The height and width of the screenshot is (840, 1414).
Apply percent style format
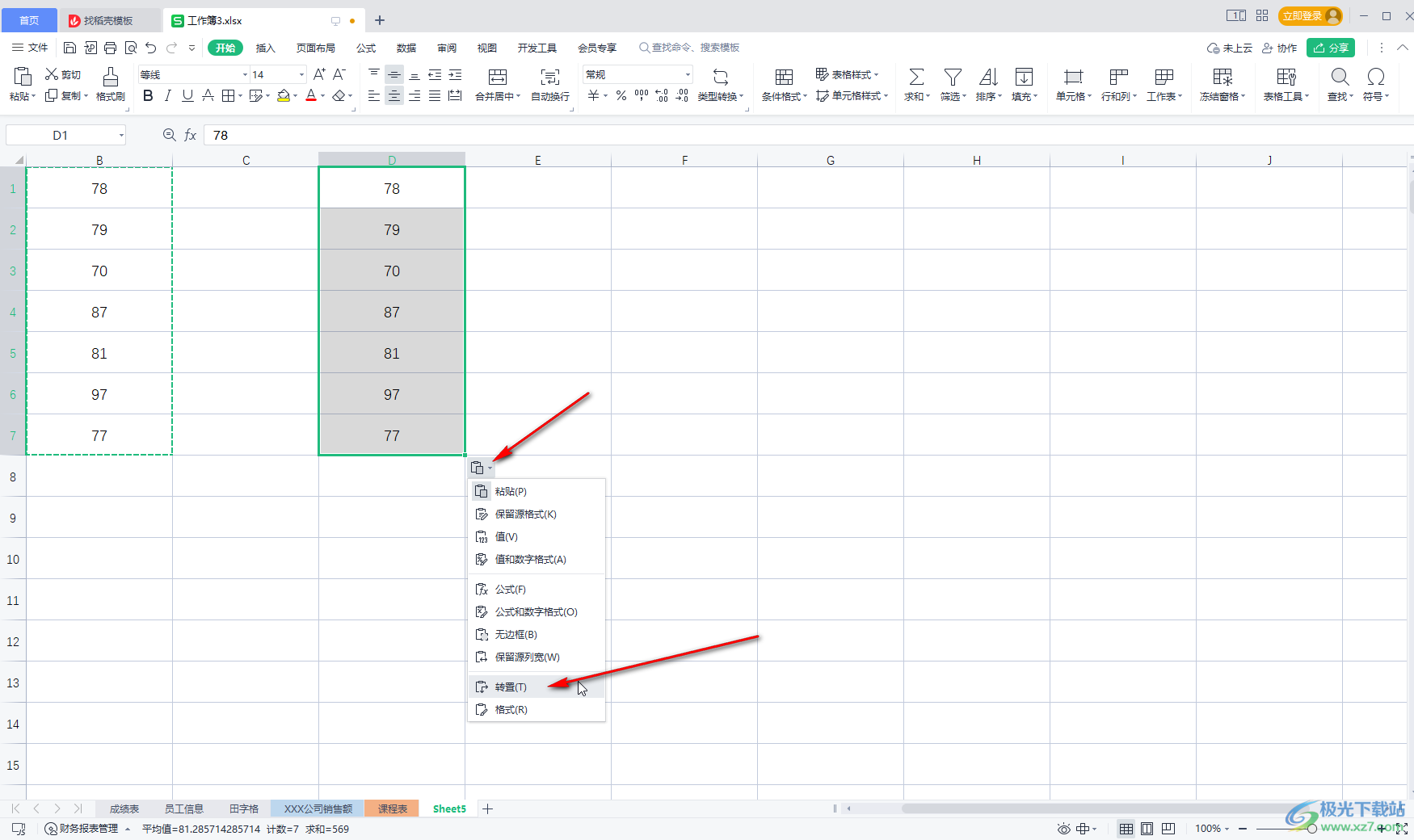[621, 96]
